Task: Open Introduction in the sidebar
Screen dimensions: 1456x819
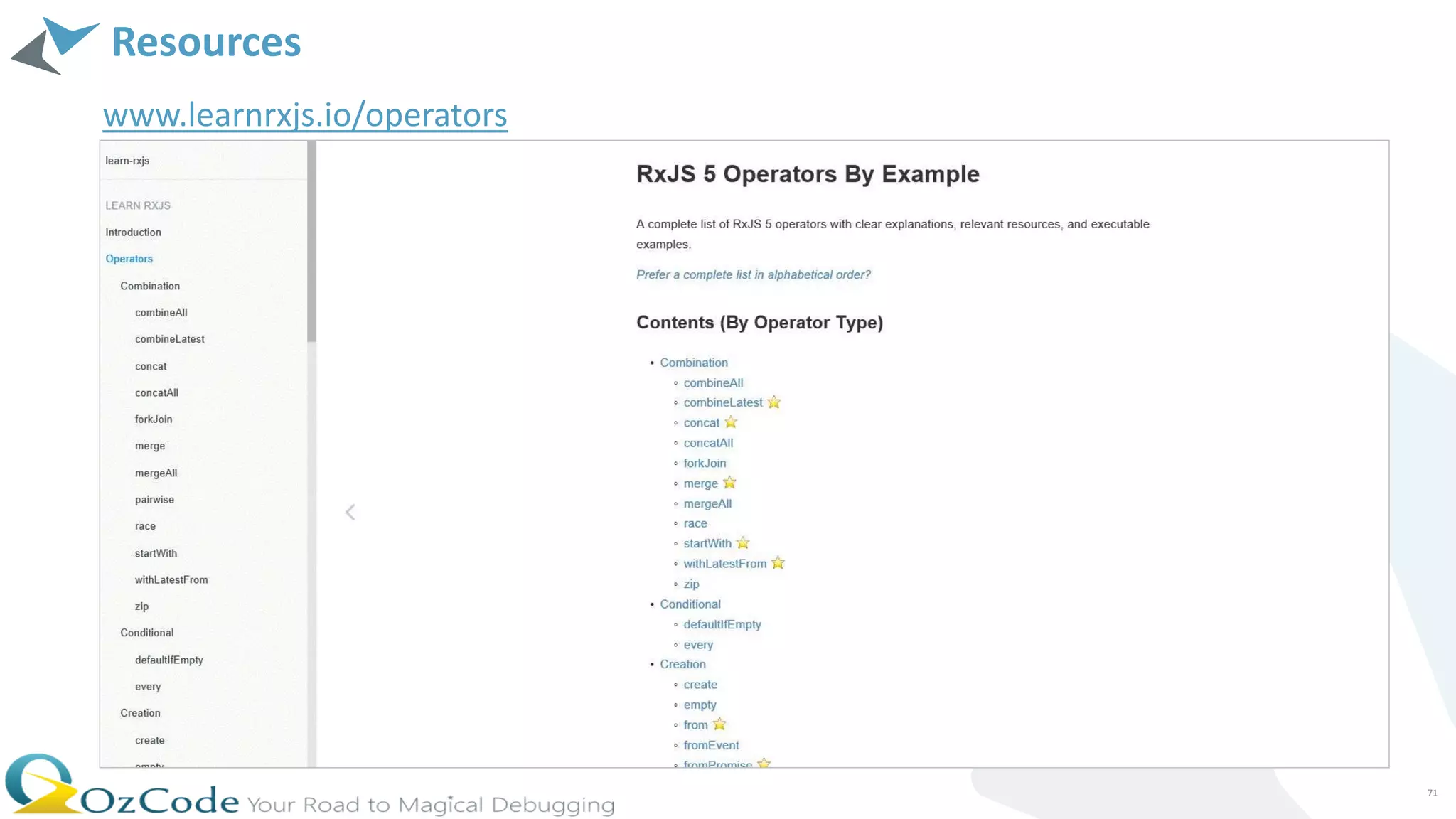Action: [133, 232]
